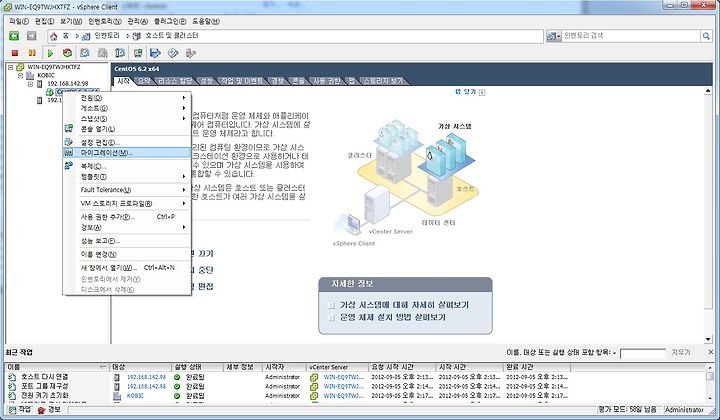Close the recent tasks panel
The image size is (720, 420).
[x=711, y=352]
